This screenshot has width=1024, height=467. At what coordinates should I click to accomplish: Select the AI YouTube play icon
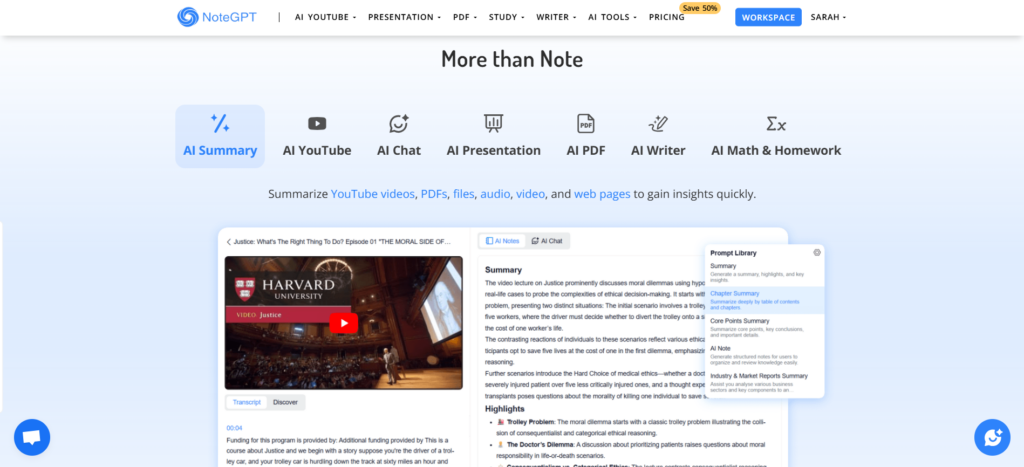317,123
